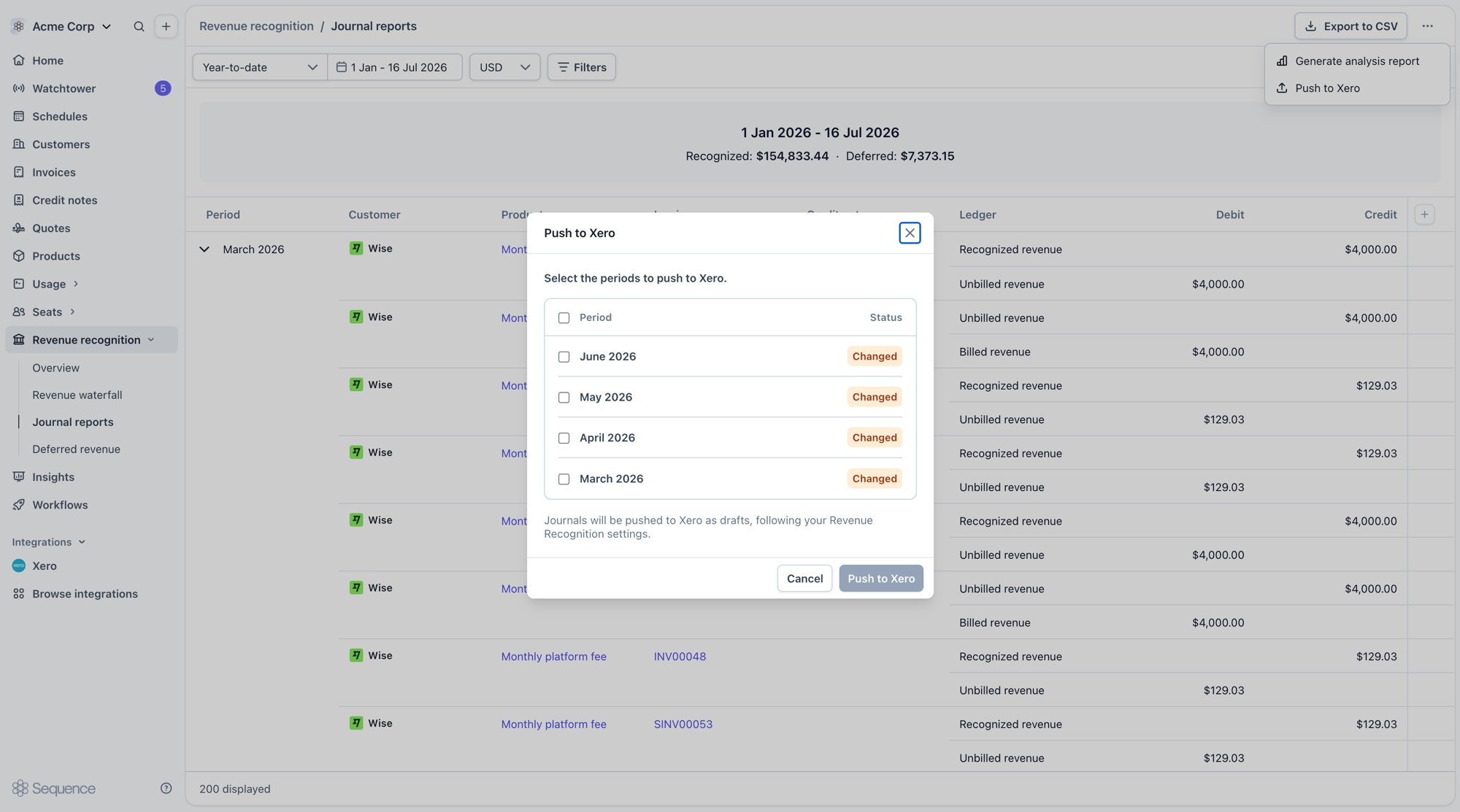1460x812 pixels.
Task: Go to Revenue recognition Overview
Action: pos(55,368)
